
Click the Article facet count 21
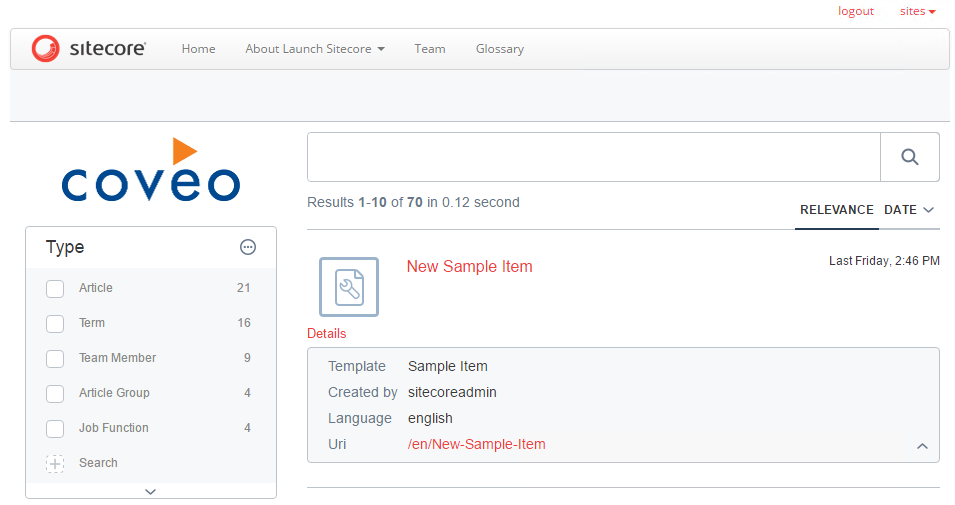(244, 288)
